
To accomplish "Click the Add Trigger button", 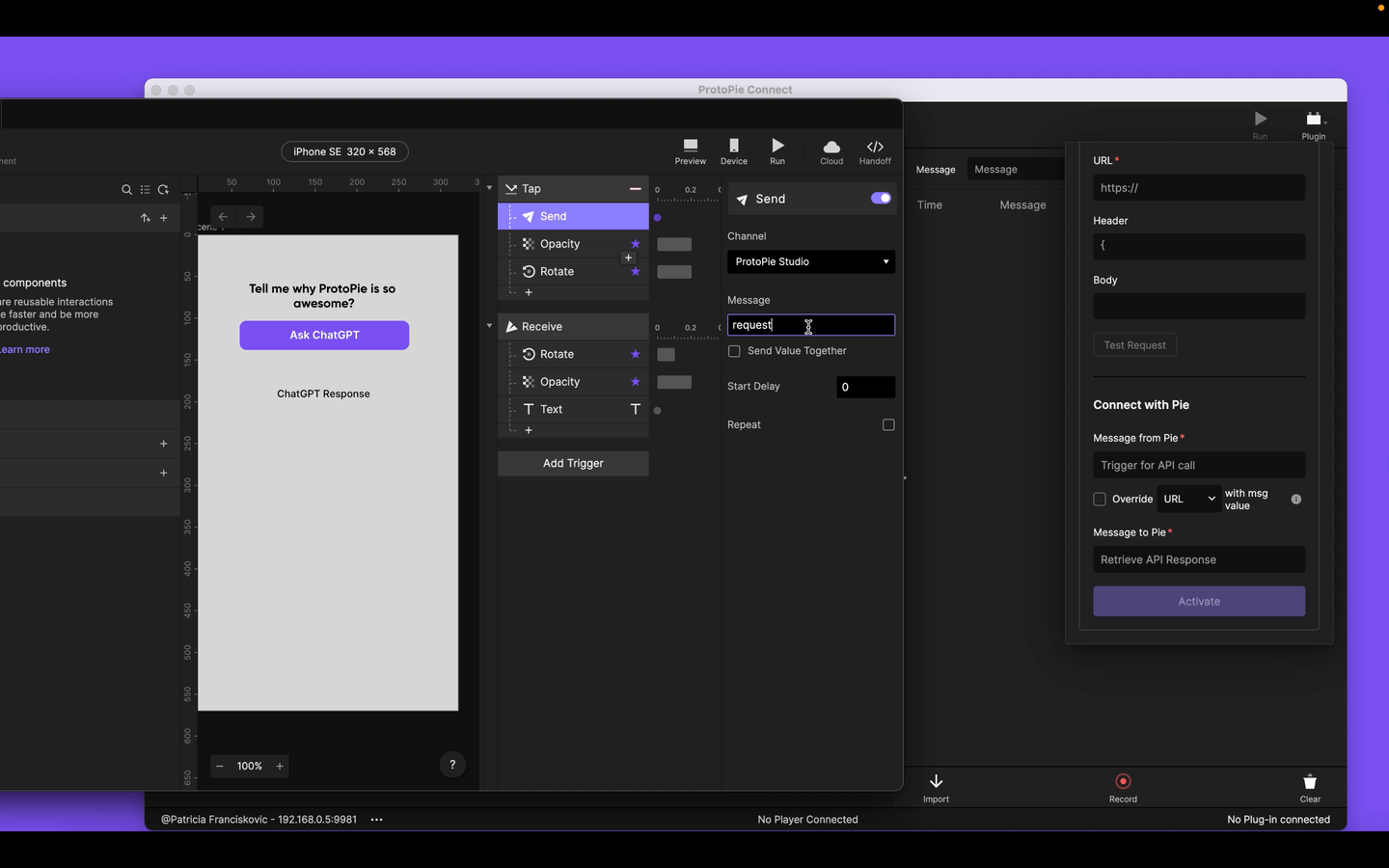I will pyautogui.click(x=573, y=464).
